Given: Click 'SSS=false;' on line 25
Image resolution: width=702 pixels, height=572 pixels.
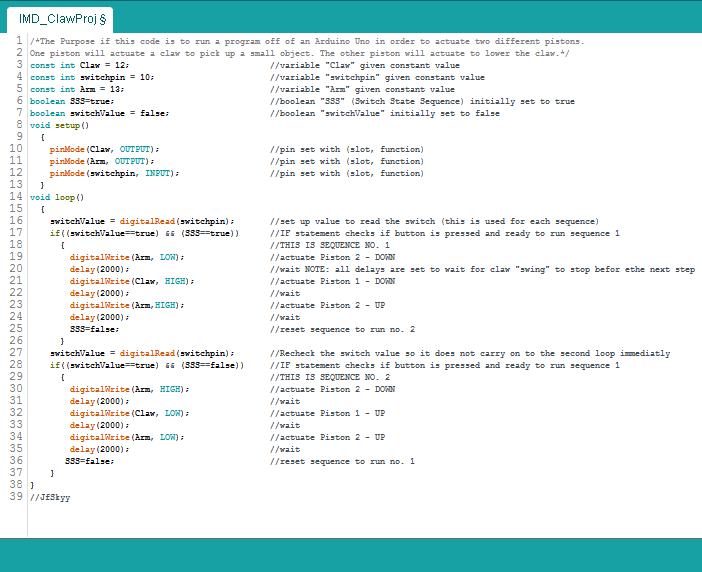Looking at the screenshot, I should 94,330.
